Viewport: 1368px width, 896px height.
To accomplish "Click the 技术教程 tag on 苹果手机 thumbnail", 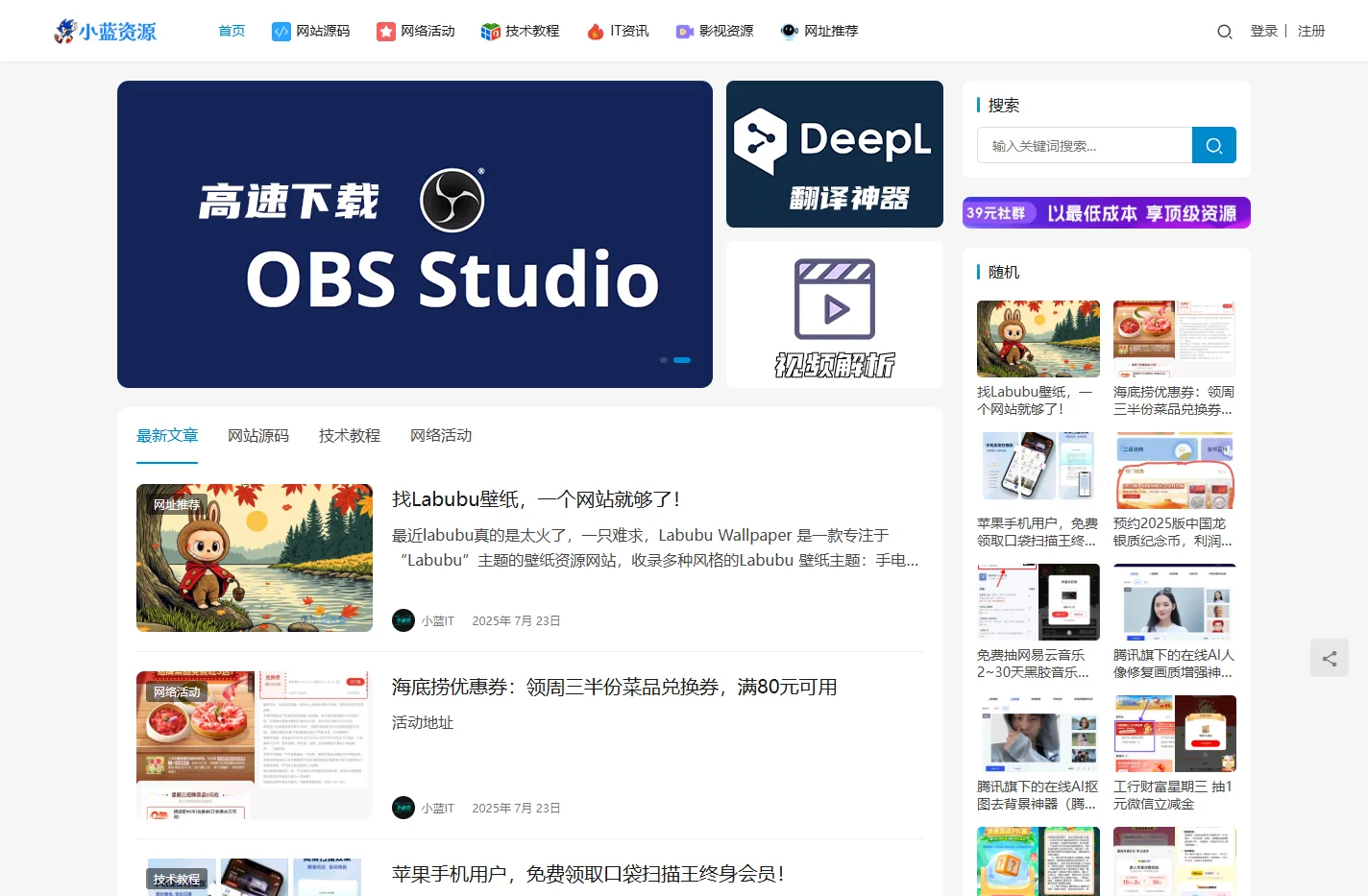I will 177,879.
